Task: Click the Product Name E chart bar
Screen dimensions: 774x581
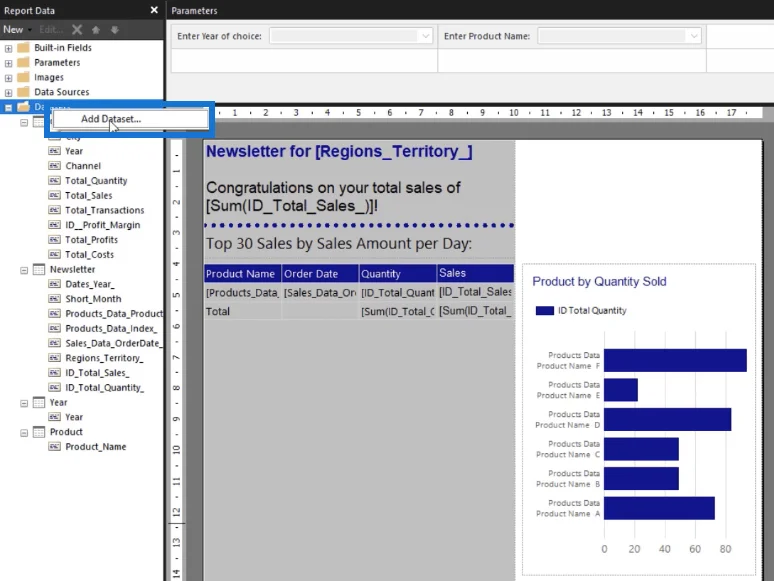Action: coord(620,390)
